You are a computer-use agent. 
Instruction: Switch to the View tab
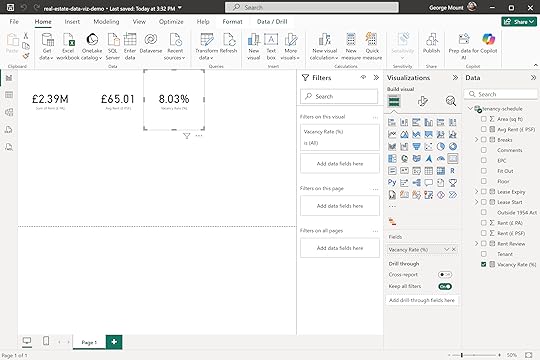point(139,21)
